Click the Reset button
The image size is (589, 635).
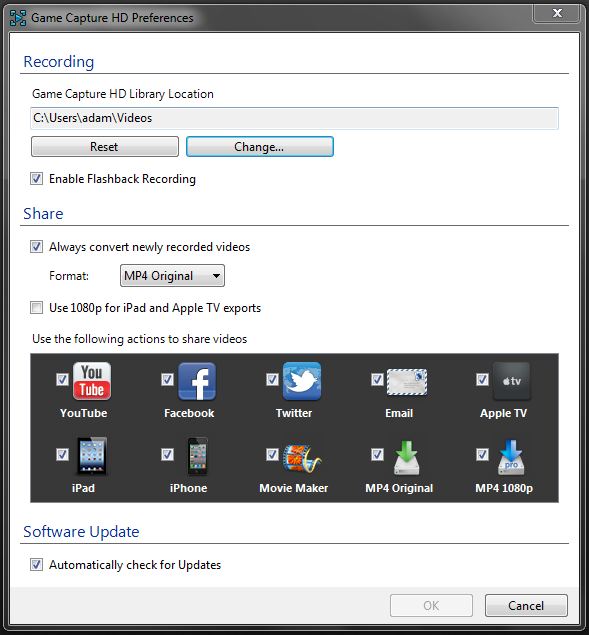point(105,147)
